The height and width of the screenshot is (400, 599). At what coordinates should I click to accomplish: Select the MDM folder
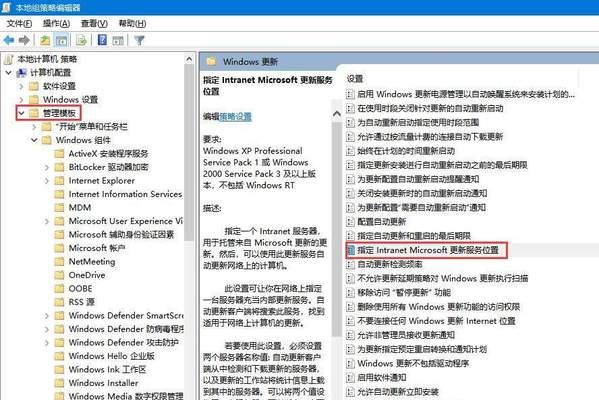pyautogui.click(x=79, y=207)
